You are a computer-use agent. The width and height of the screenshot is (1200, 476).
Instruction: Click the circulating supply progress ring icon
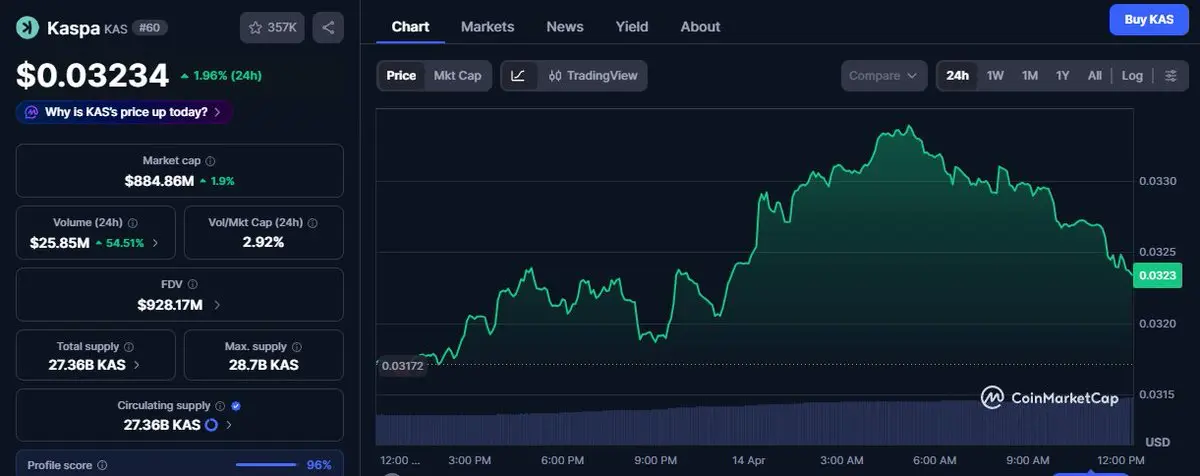tap(211, 425)
